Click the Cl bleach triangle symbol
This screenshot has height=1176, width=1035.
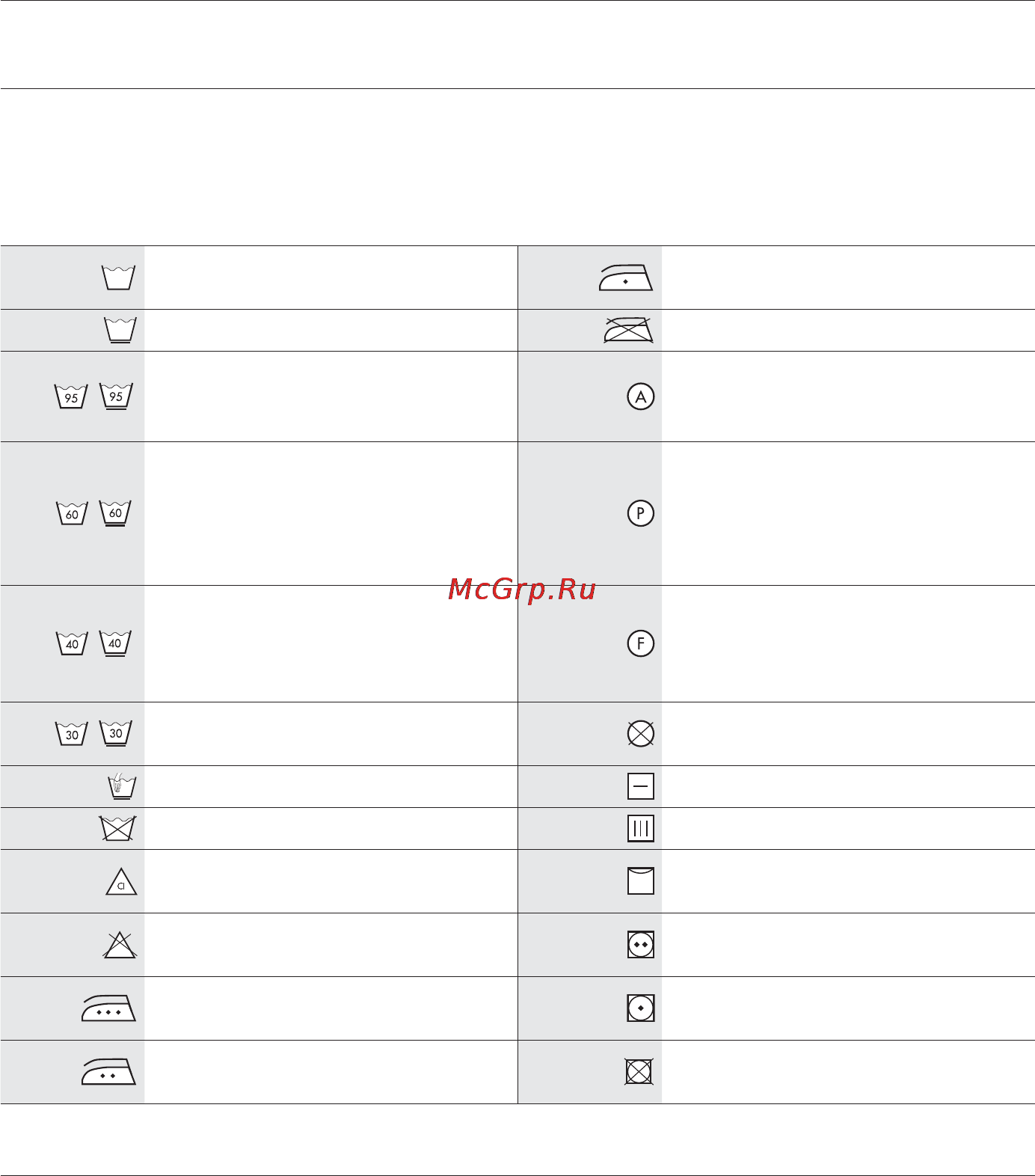pos(121,882)
